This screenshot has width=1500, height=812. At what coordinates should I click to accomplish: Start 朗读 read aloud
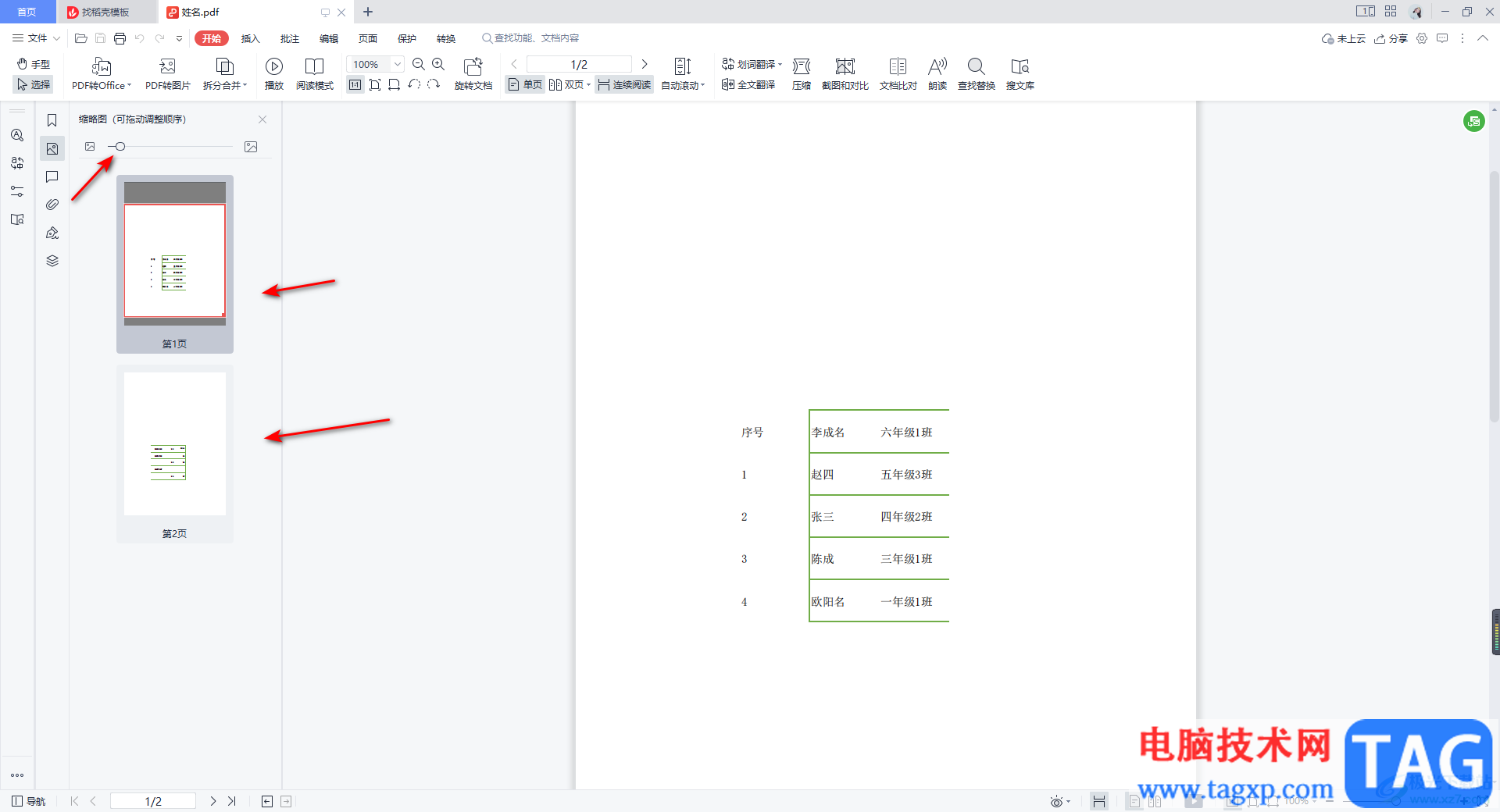coord(937,74)
